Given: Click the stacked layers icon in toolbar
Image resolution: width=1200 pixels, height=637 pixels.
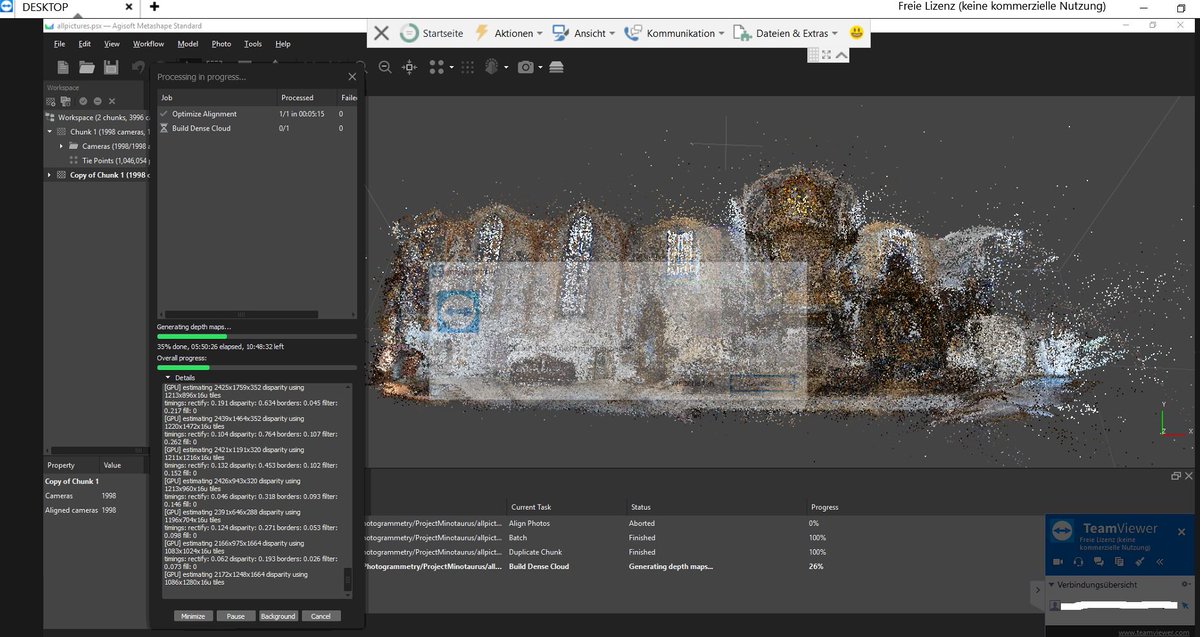Looking at the screenshot, I should click(x=557, y=67).
